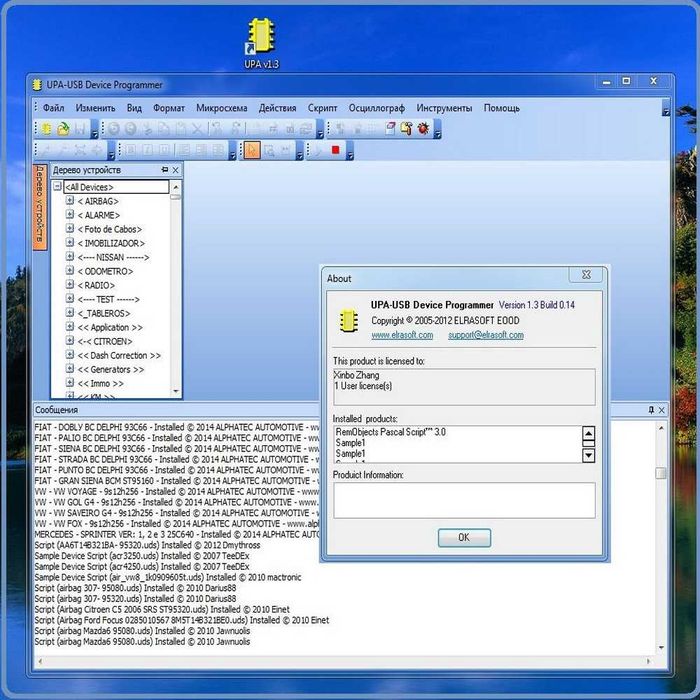
Task: Close the Сообщения panel
Action: point(662,410)
